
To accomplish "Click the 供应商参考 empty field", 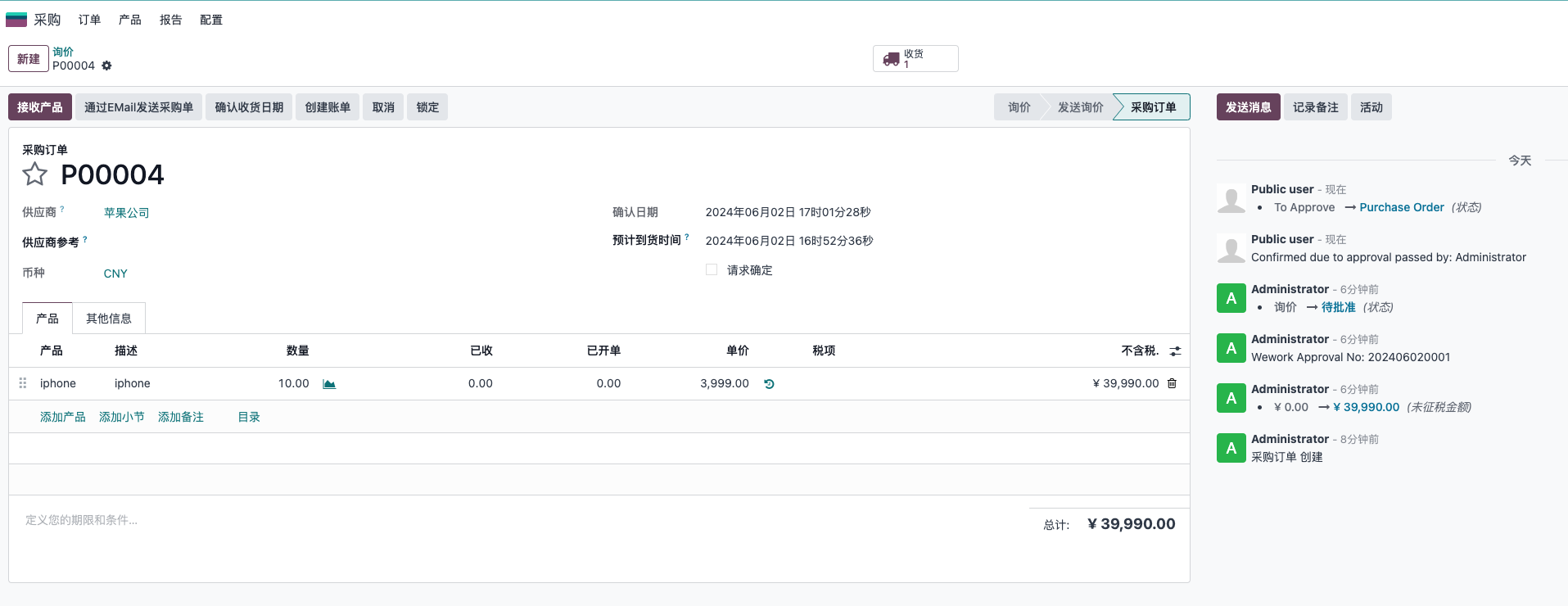I will click(344, 243).
